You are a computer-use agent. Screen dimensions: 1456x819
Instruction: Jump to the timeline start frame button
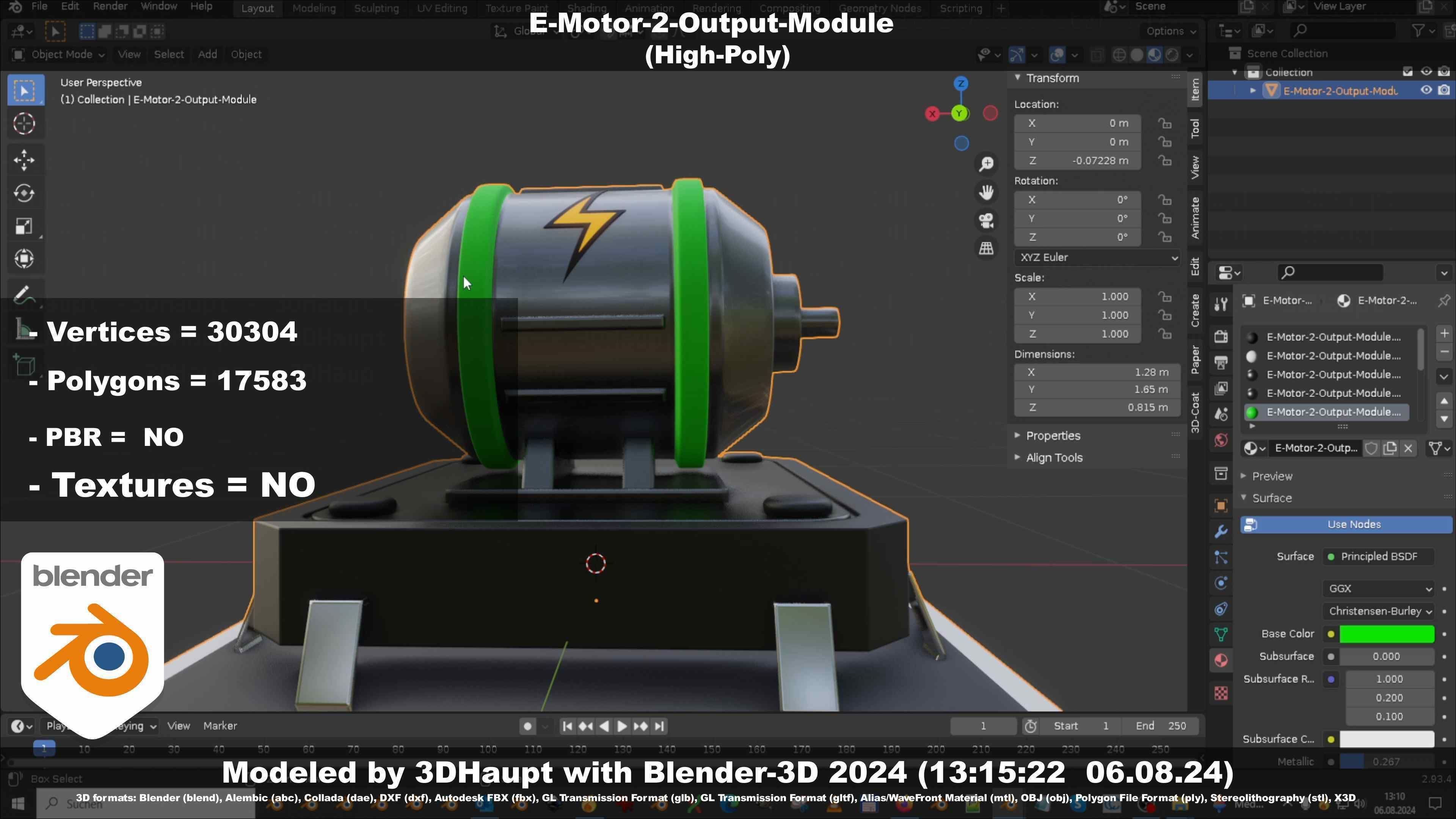click(x=568, y=726)
